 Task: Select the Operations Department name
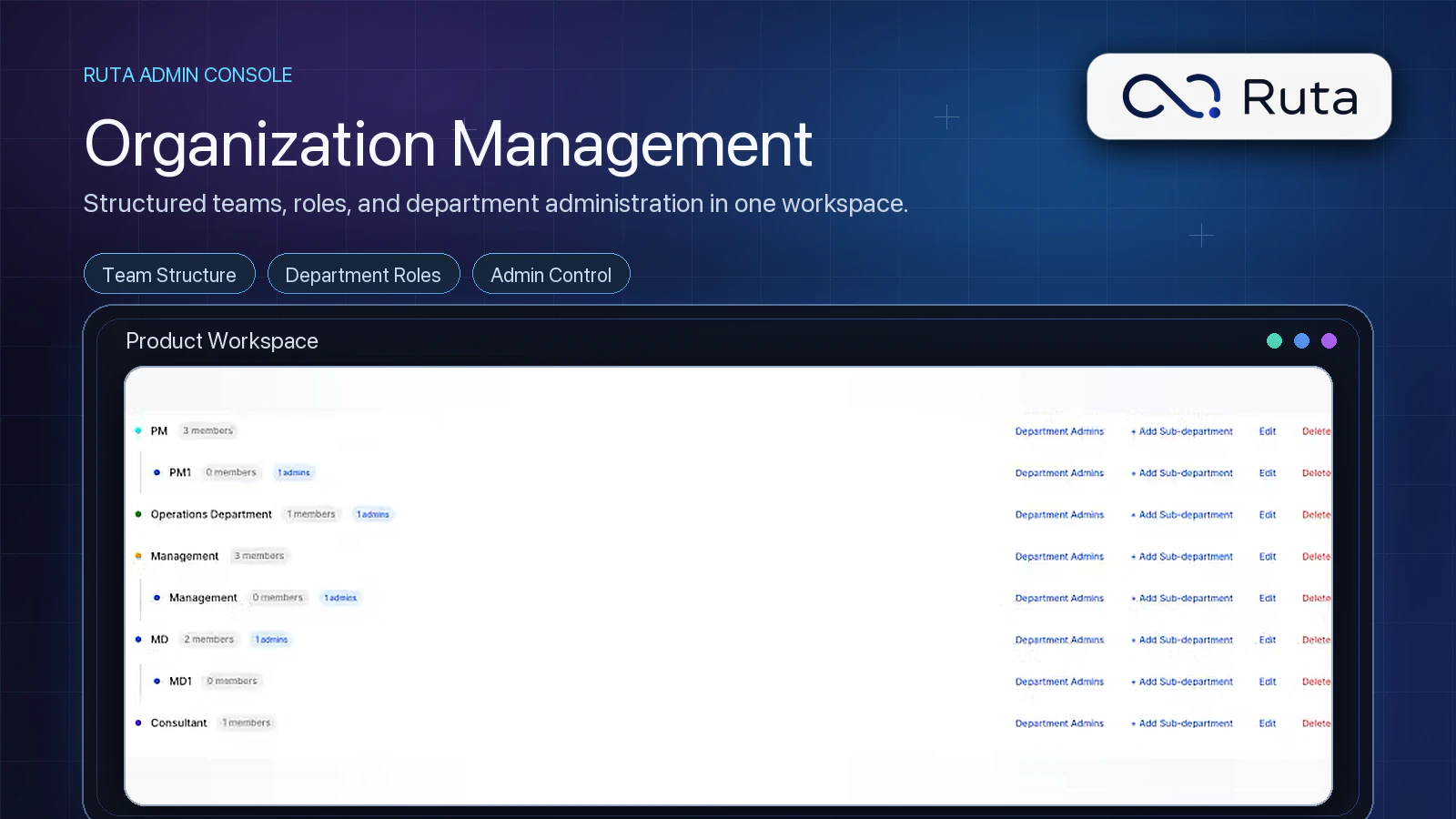click(211, 515)
